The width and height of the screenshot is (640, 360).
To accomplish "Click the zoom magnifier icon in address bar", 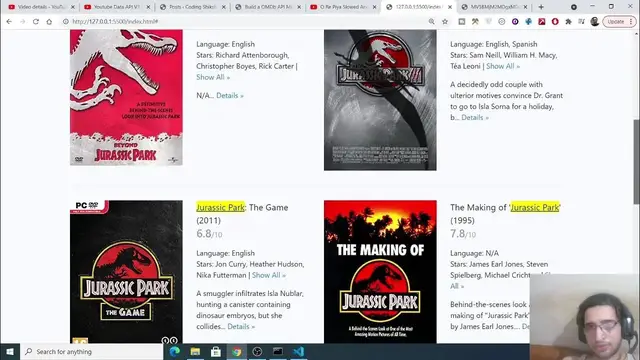I will tap(431, 21).
